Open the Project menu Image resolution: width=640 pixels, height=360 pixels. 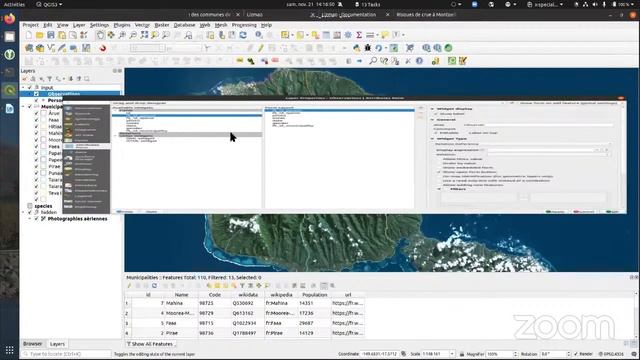(x=30, y=25)
